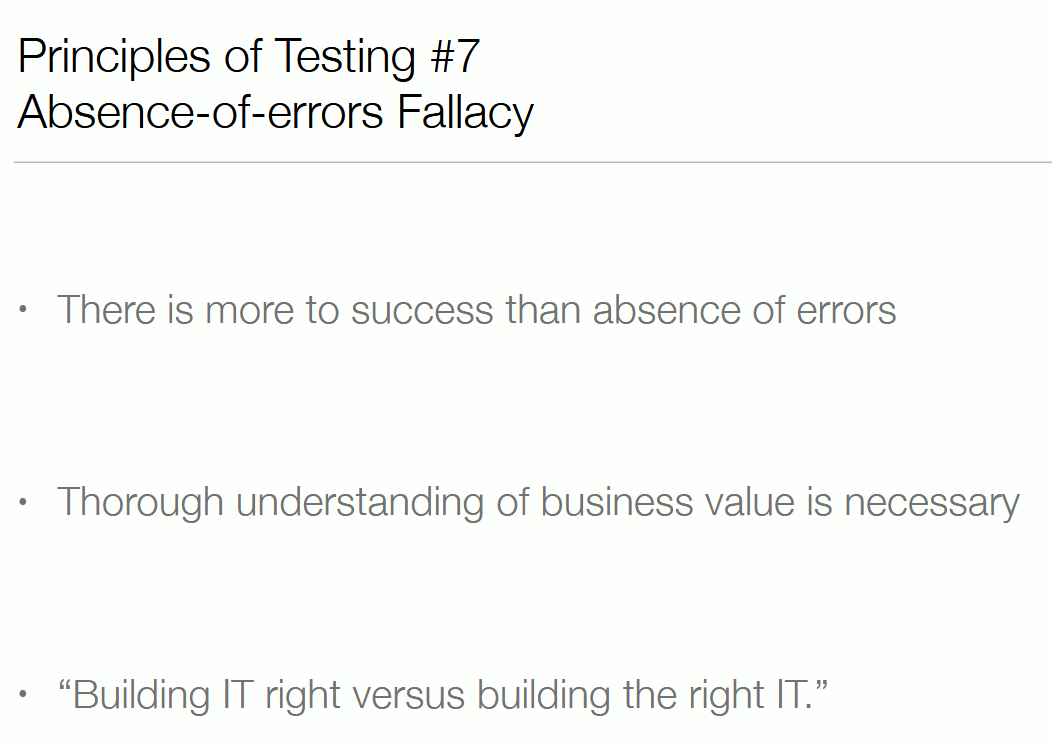Select the subtitle 'Absence-of-errors Fallacy'
This screenshot has width=1052, height=750.
[276, 112]
